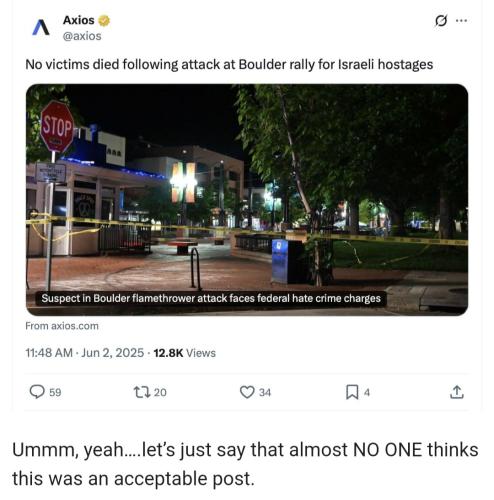Open the article preview image
Image resolution: width=494 pixels, height=500 pixels.
coord(247,200)
